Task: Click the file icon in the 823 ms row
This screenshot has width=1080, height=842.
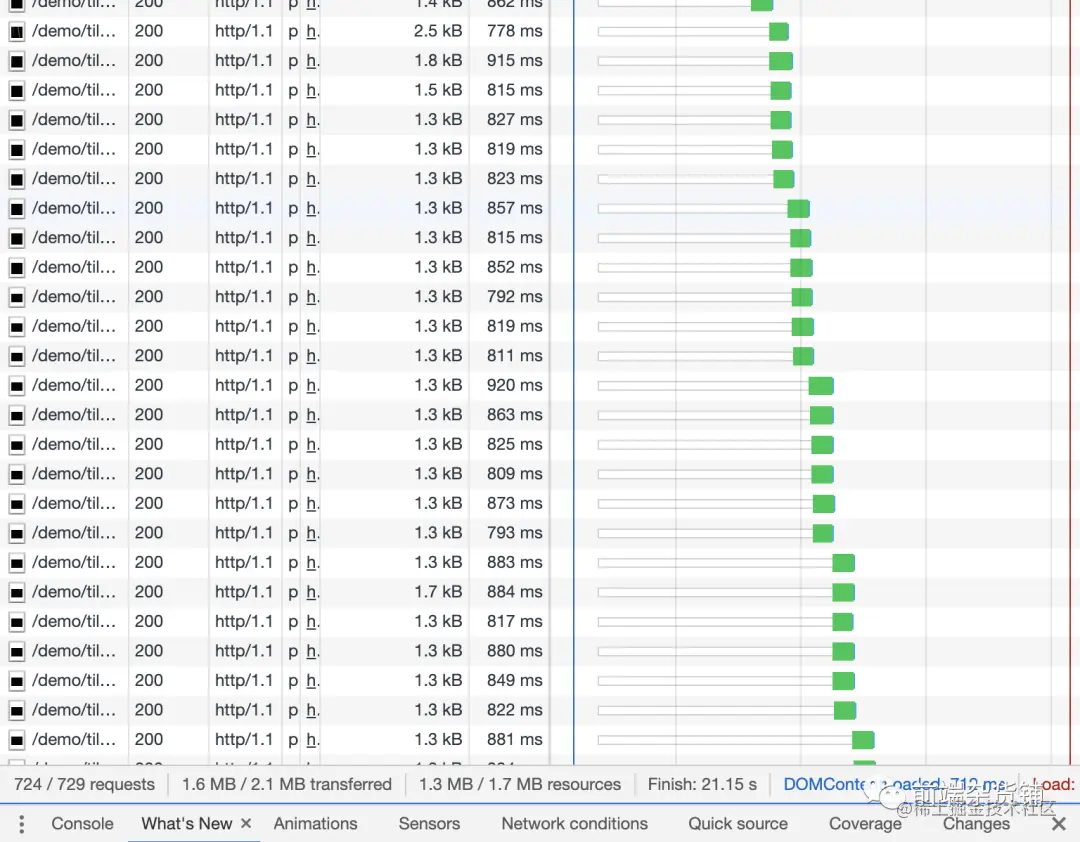Action: [17, 179]
